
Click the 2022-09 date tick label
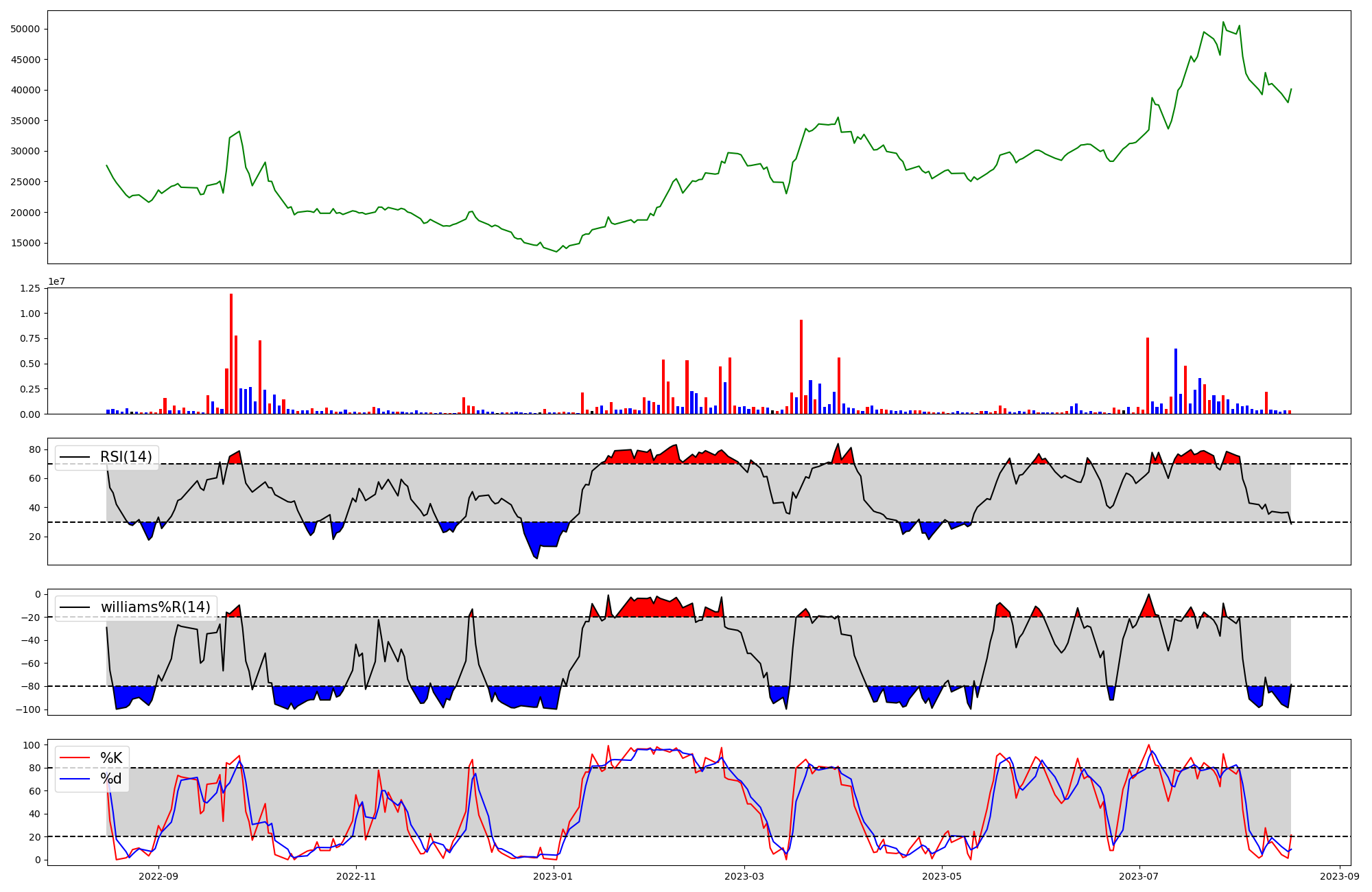(158, 876)
